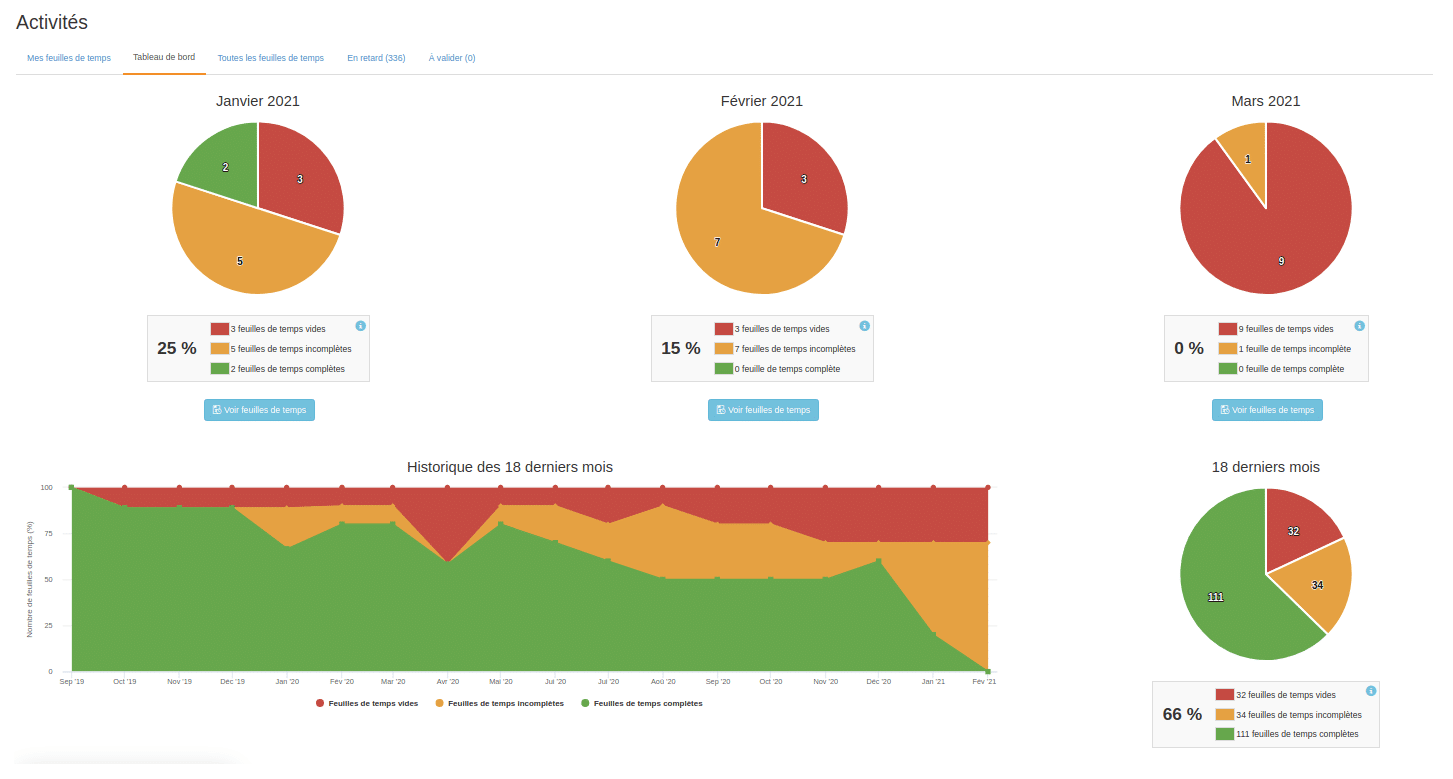Click the orange slice in Février 2021 pie
The width and height of the screenshot is (1453, 779).
tap(730, 240)
